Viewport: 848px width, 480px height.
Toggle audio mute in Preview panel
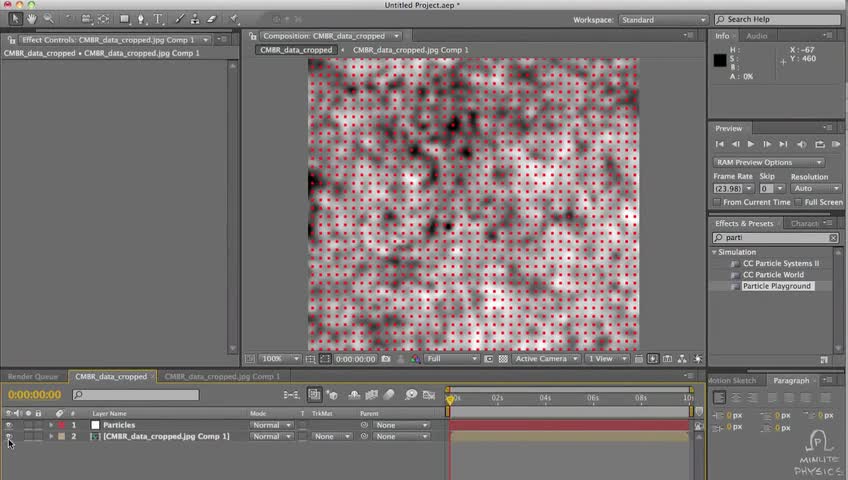pyautogui.click(x=801, y=144)
